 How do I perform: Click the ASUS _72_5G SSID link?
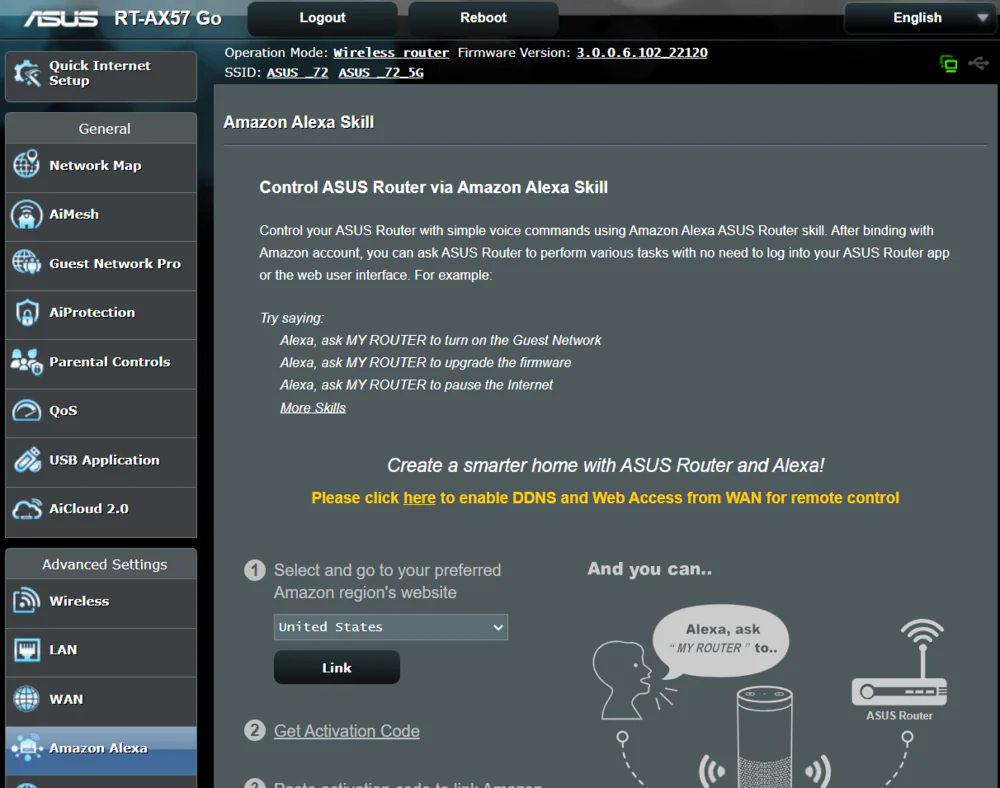click(381, 72)
